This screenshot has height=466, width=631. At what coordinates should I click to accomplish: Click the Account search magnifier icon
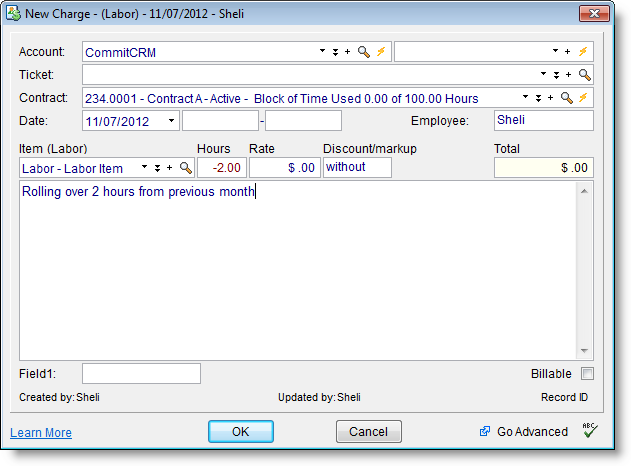363,52
